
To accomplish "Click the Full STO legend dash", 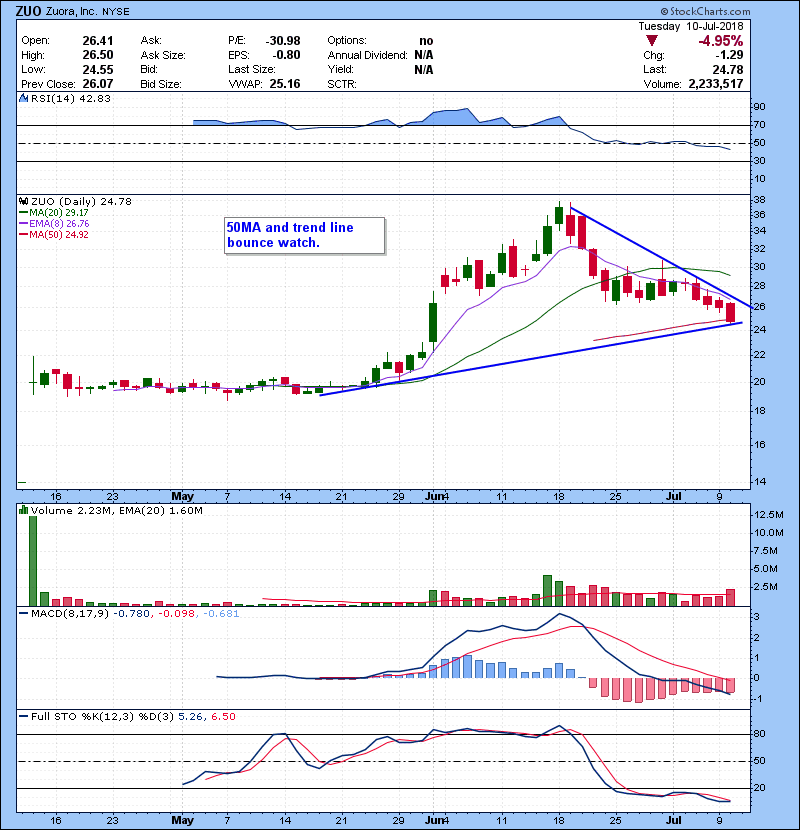I will pos(23,717).
